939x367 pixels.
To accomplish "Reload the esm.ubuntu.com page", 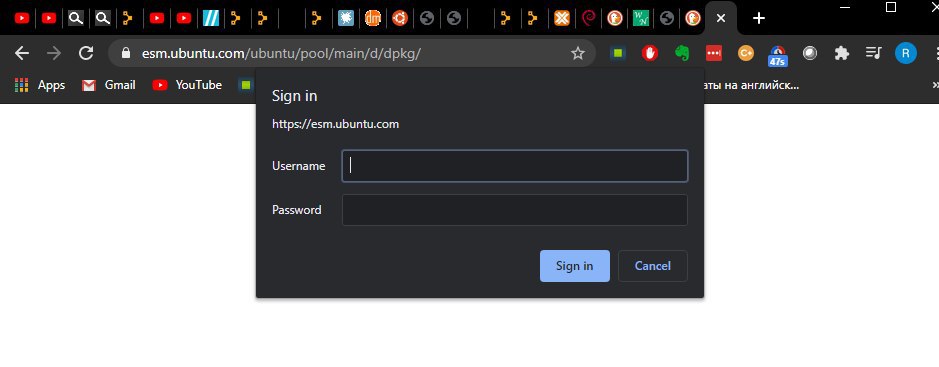I will (86, 53).
